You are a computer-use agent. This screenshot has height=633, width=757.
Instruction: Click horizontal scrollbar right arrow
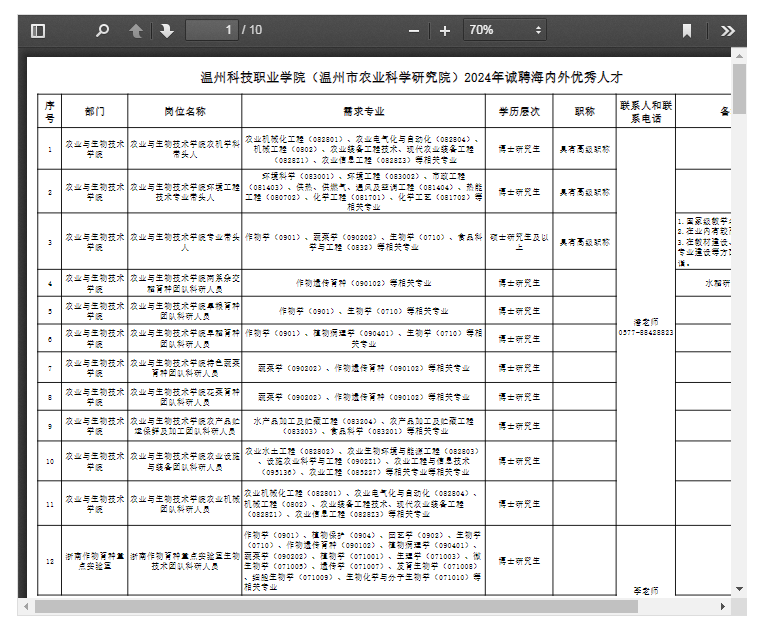(x=723, y=606)
